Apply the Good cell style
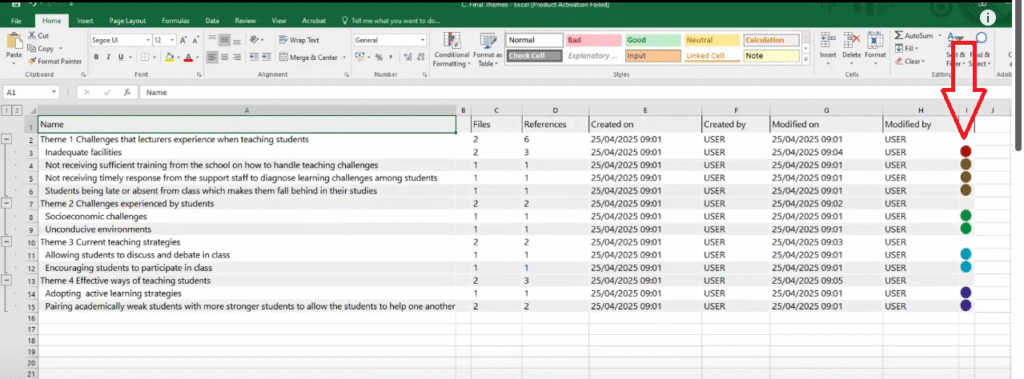Screen dimensions: 1024x379 click(652, 40)
